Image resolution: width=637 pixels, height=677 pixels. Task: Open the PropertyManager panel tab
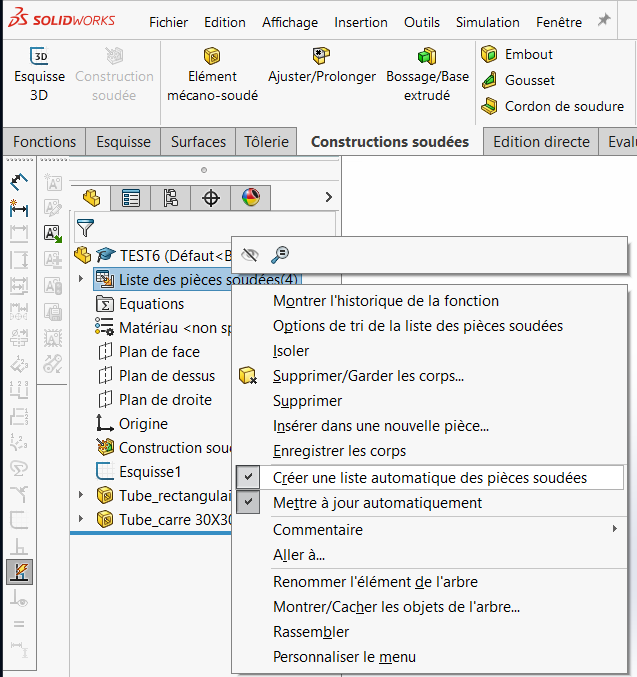pyautogui.click(x=131, y=198)
